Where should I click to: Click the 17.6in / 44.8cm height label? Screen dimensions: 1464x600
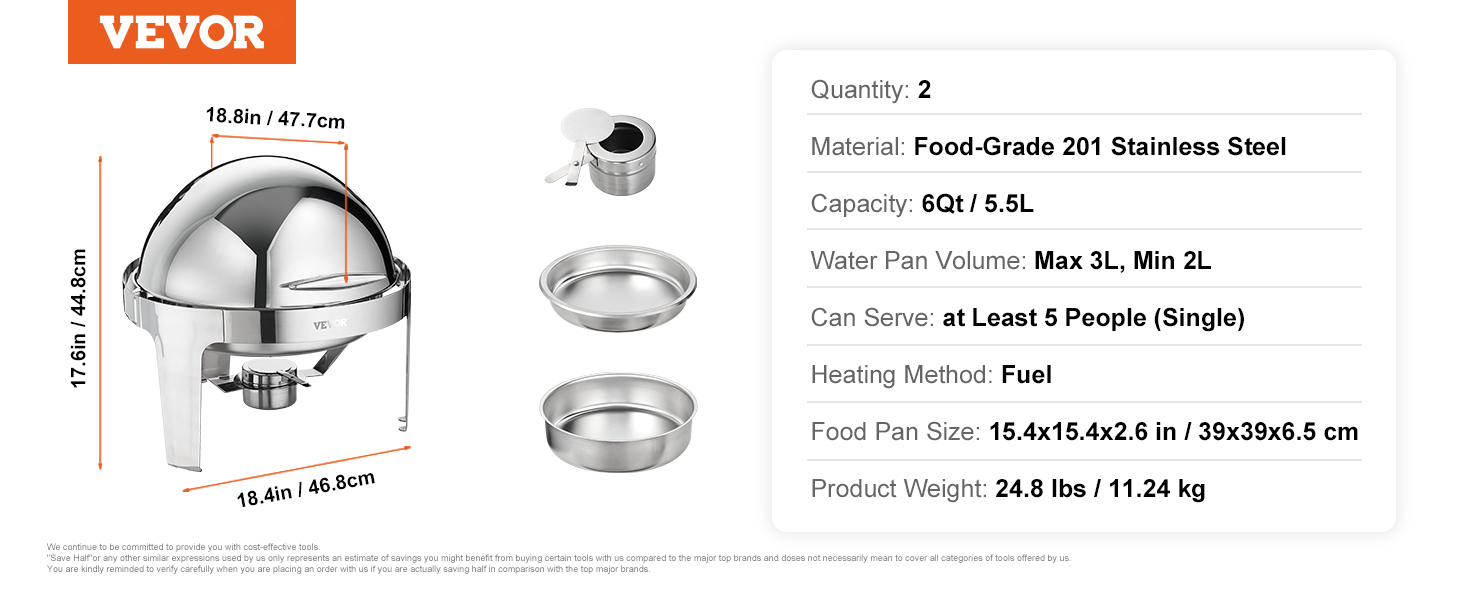coord(79,318)
